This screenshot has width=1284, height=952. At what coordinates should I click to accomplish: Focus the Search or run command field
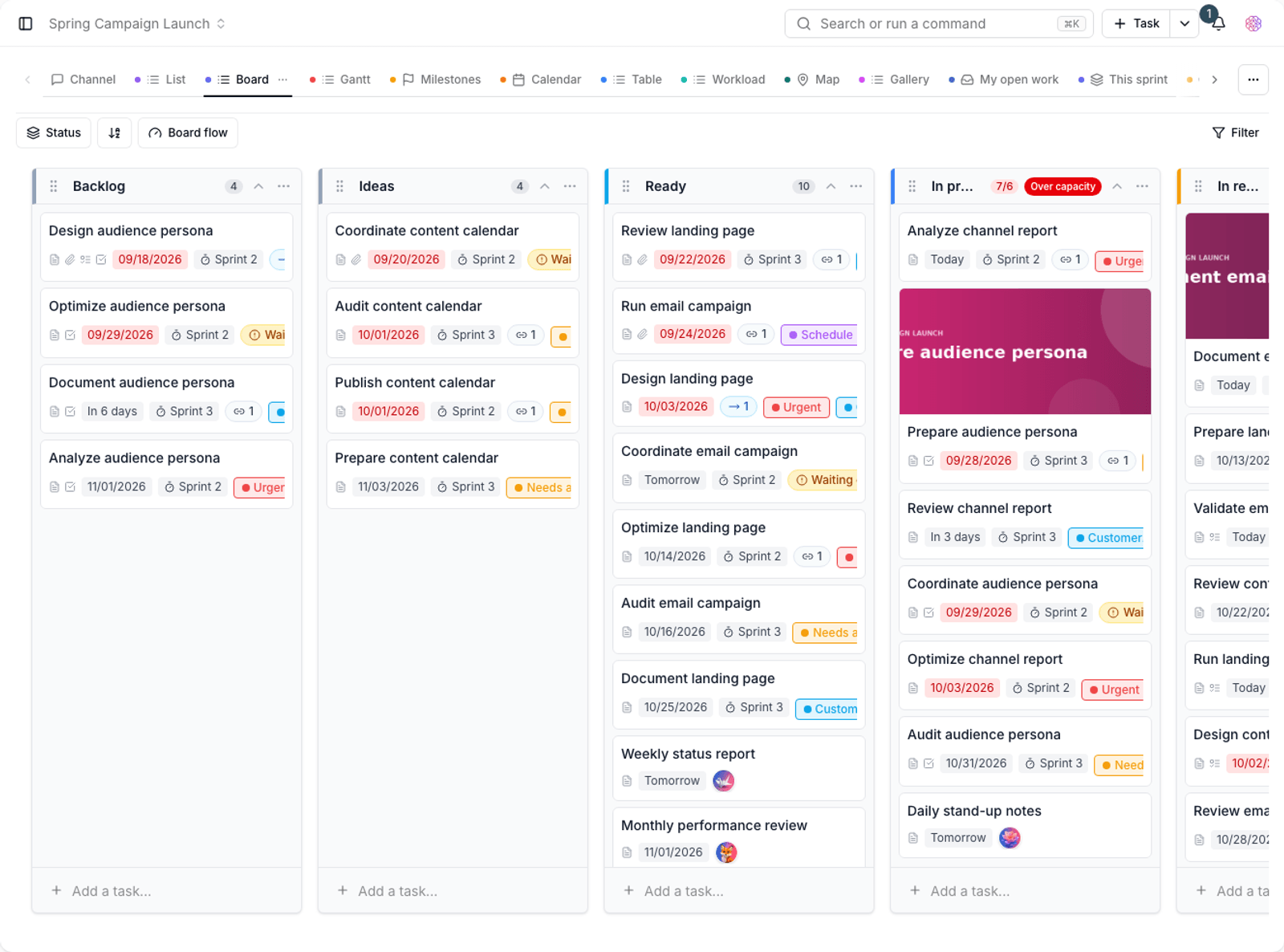[x=939, y=23]
